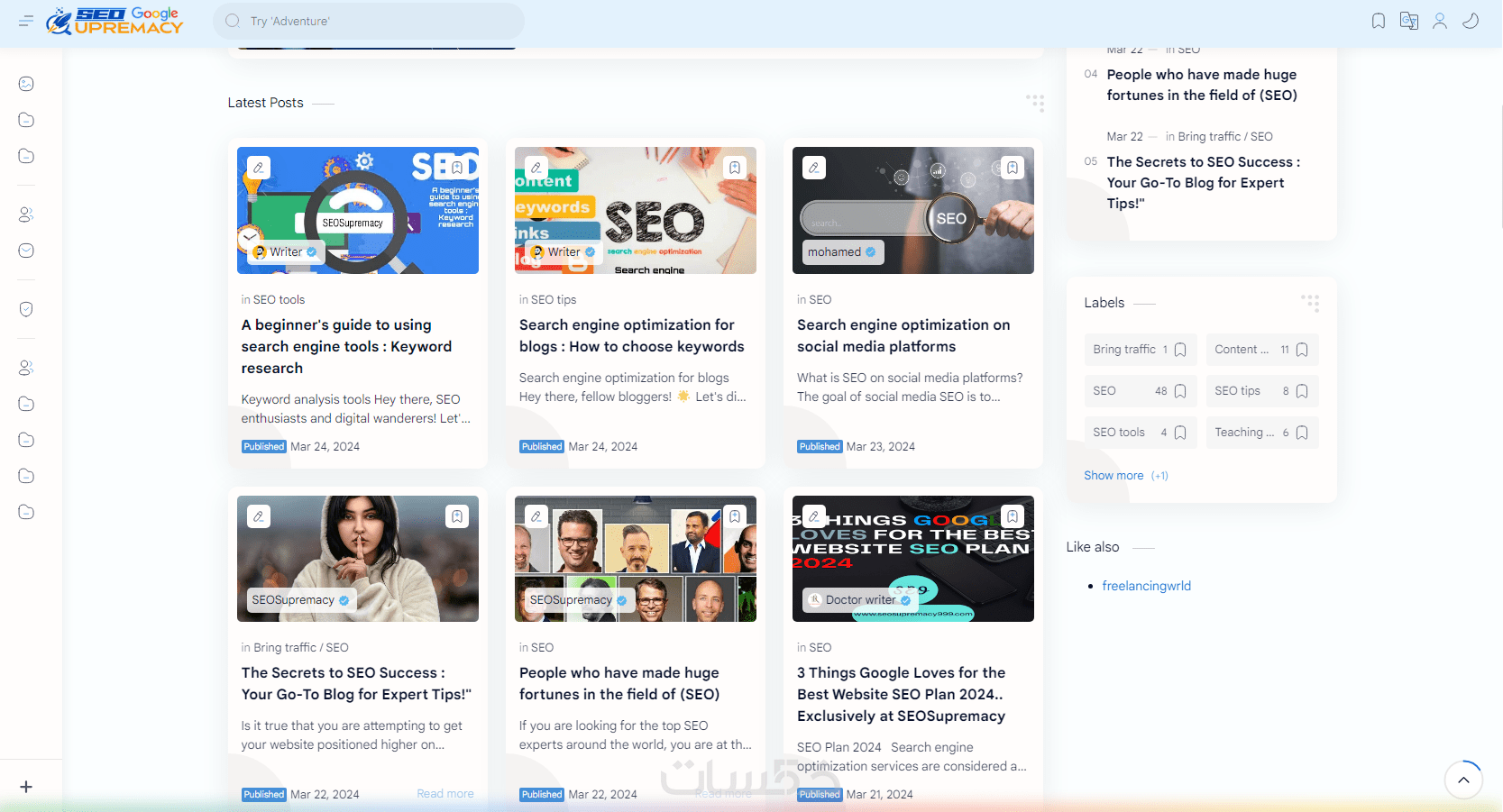Open the mail envelope icon in the sidebar
Viewport: 1503px width, 812px height.
(x=26, y=251)
